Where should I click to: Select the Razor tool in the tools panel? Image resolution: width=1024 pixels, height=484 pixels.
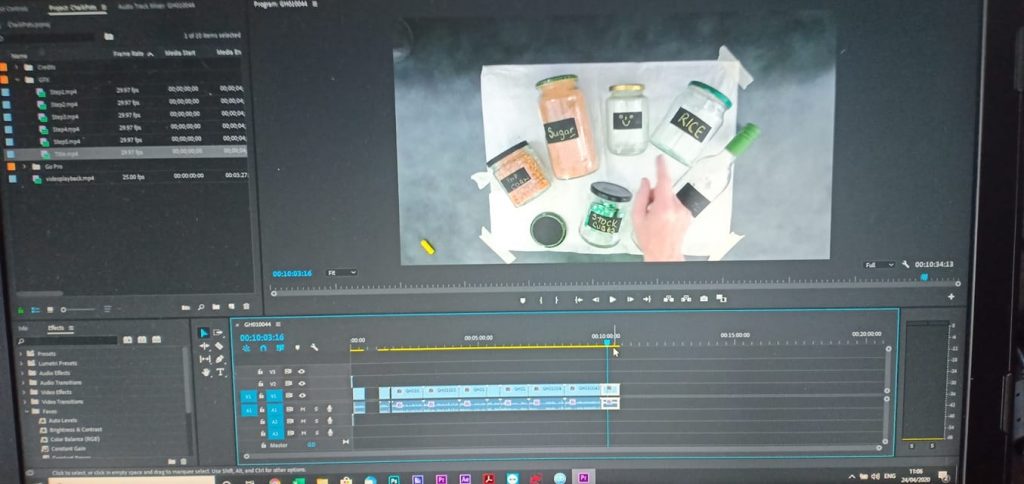click(x=220, y=346)
